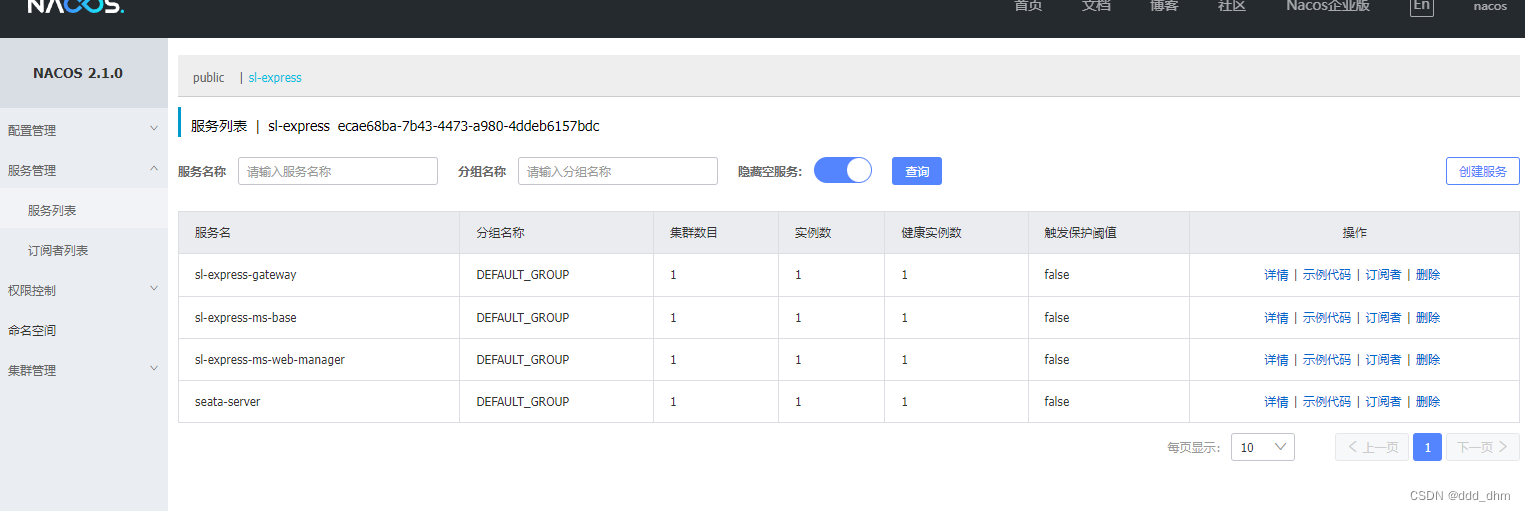Click the 分组名称 column header
Viewport: 1525px width, 511px height.
click(x=557, y=232)
